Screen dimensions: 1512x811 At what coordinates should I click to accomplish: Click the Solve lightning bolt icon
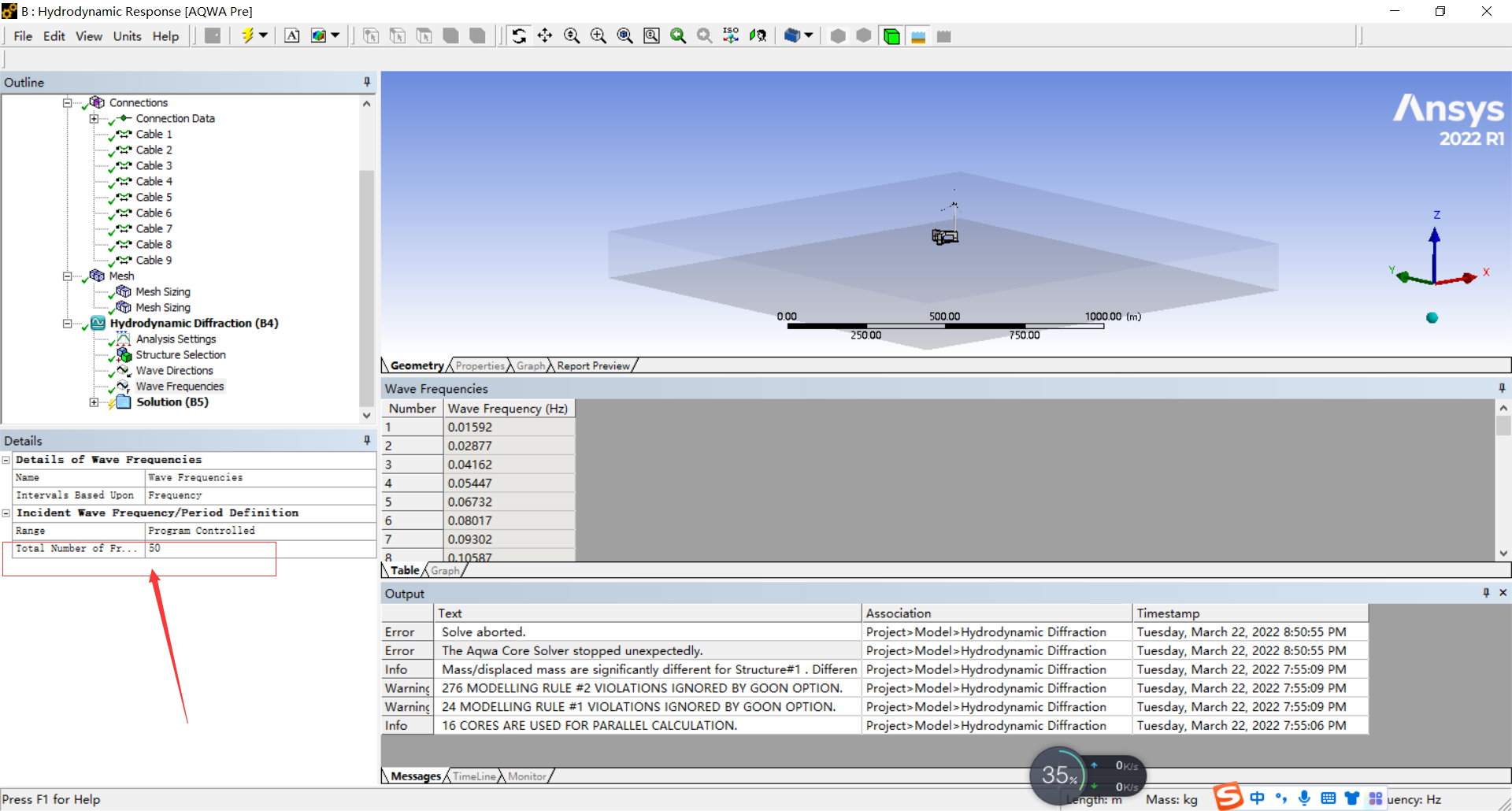coord(247,35)
